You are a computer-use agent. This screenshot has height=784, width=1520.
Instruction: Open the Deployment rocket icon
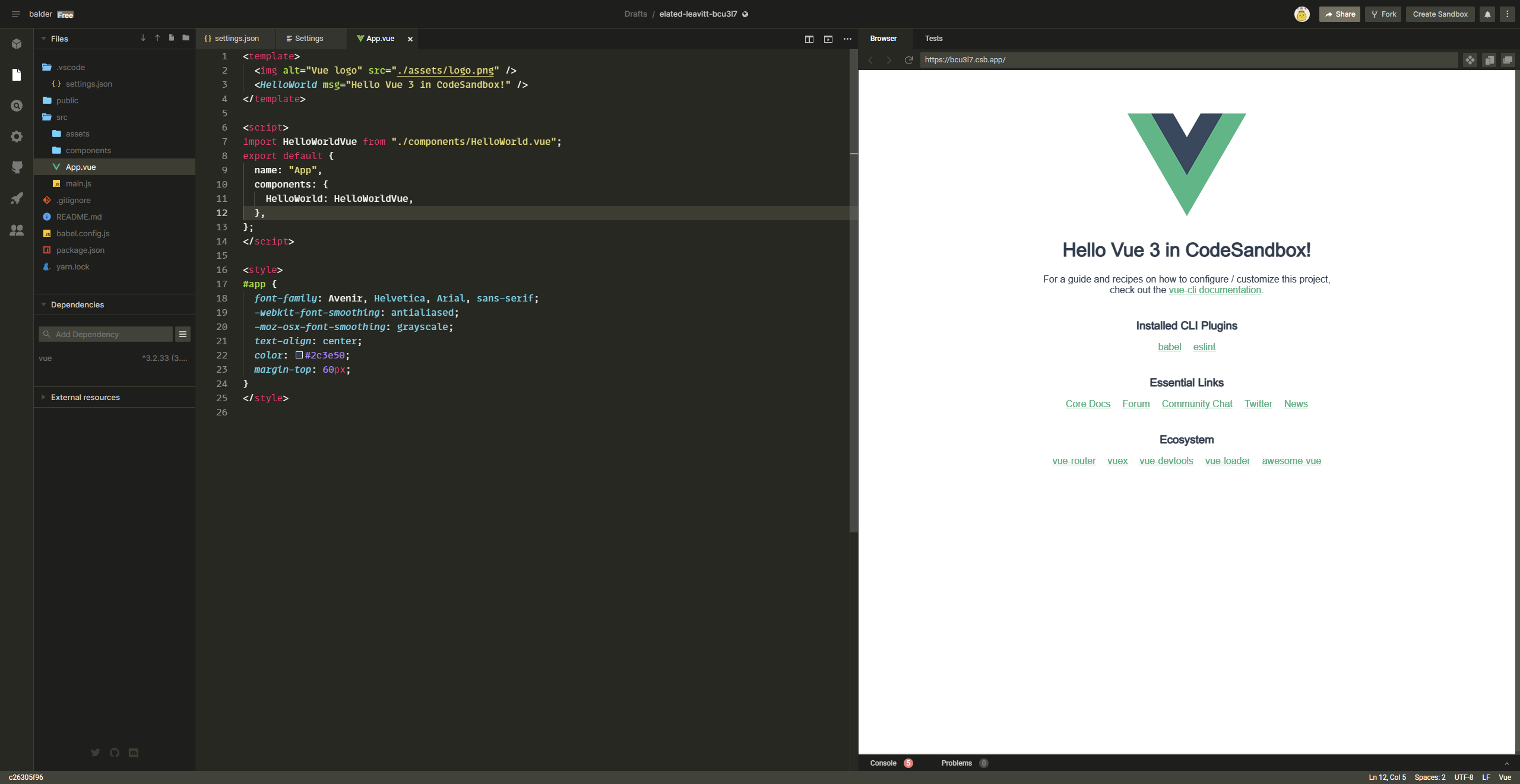pos(17,198)
